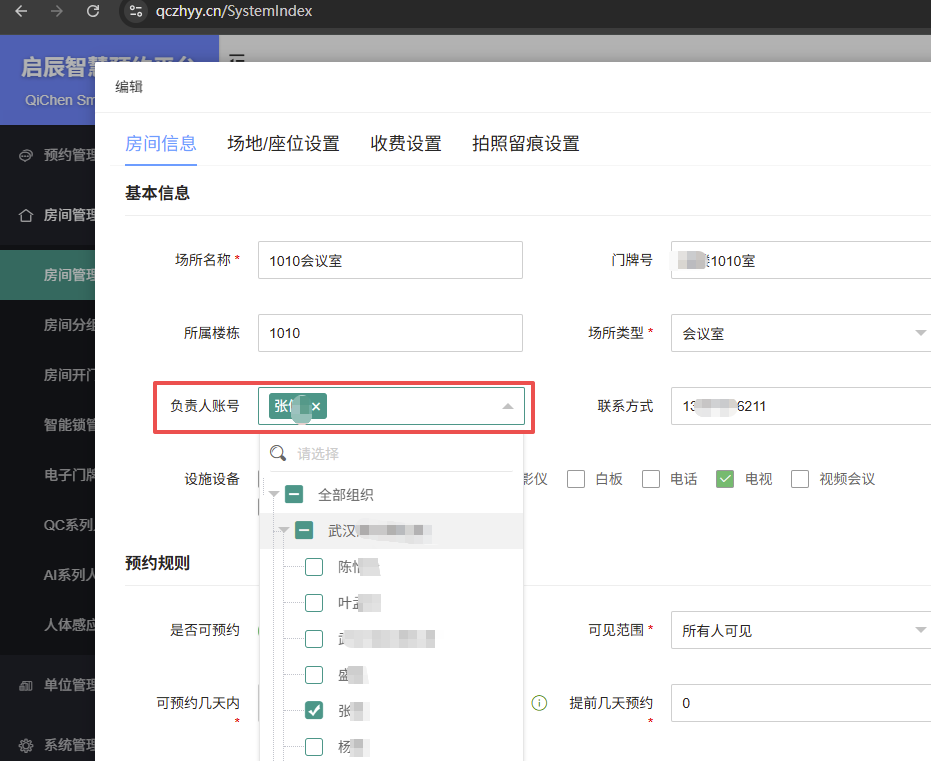Collapse the 武汉 organization tree node triangle
This screenshot has height=761, width=931.
[x=284, y=530]
